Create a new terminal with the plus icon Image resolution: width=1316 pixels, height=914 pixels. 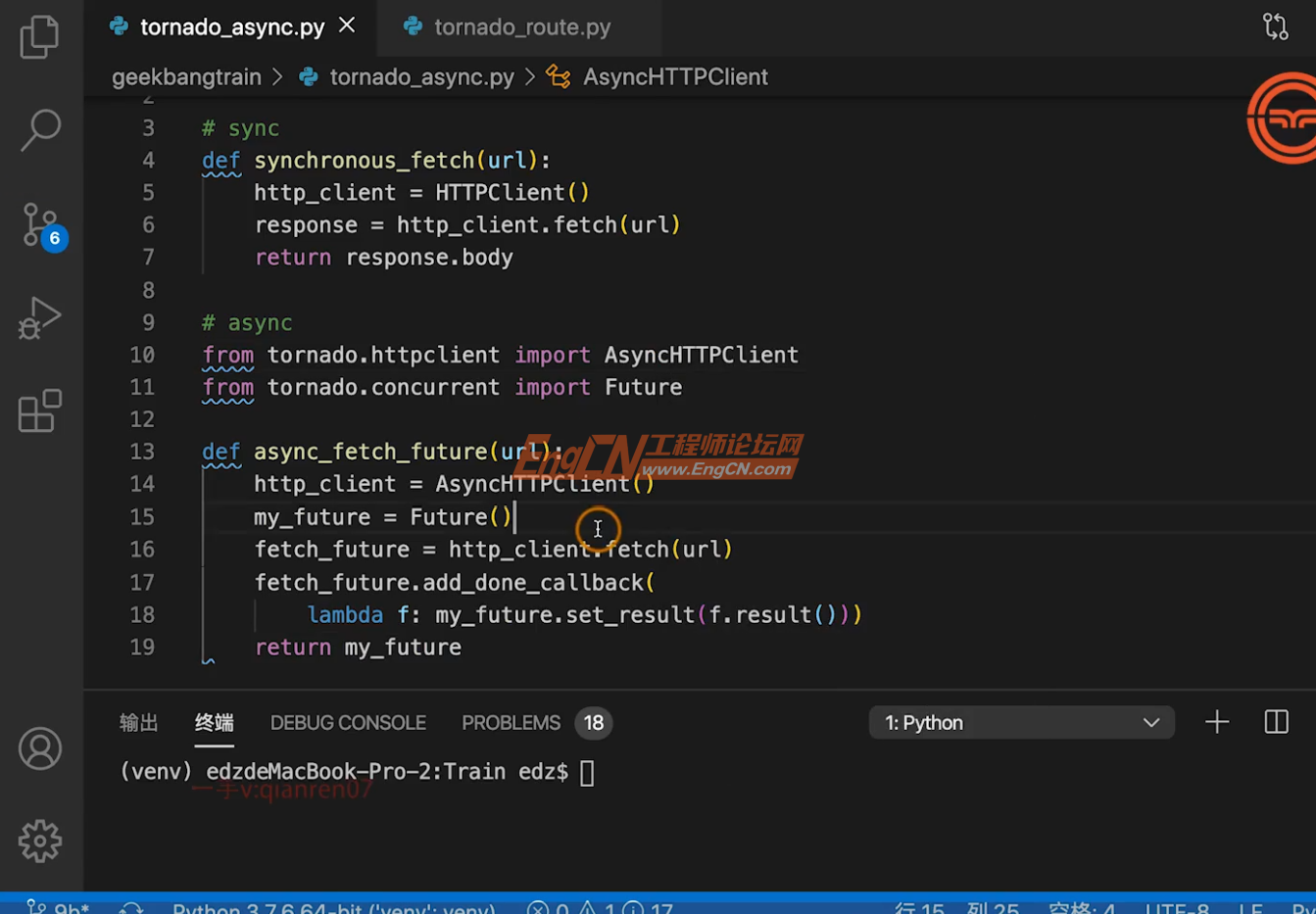1216,722
